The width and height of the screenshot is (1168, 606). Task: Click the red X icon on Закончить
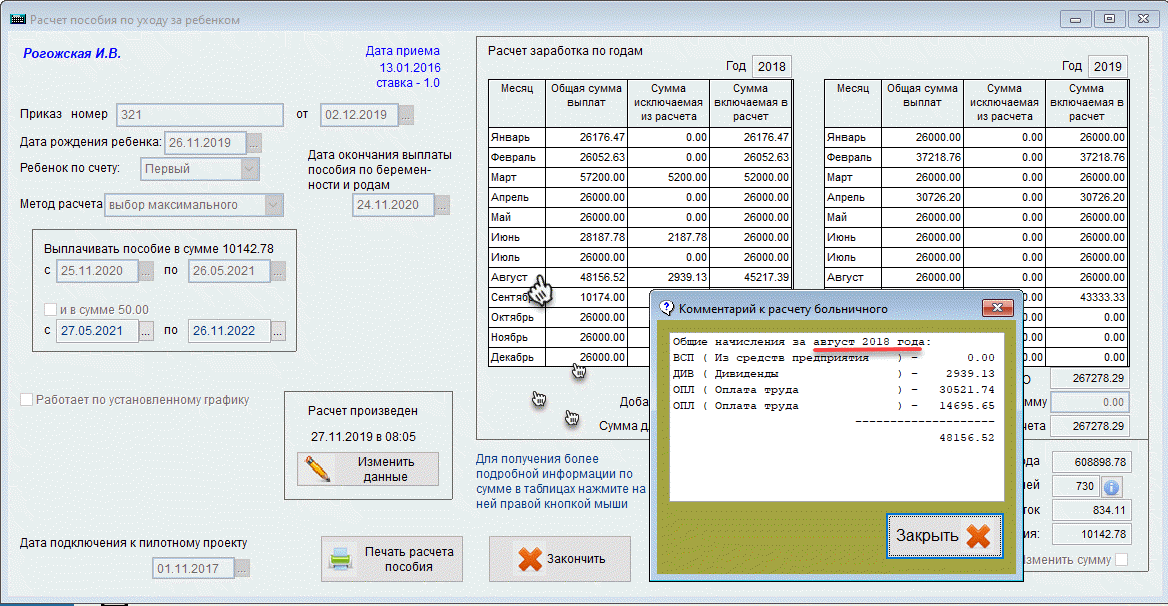(x=530, y=559)
